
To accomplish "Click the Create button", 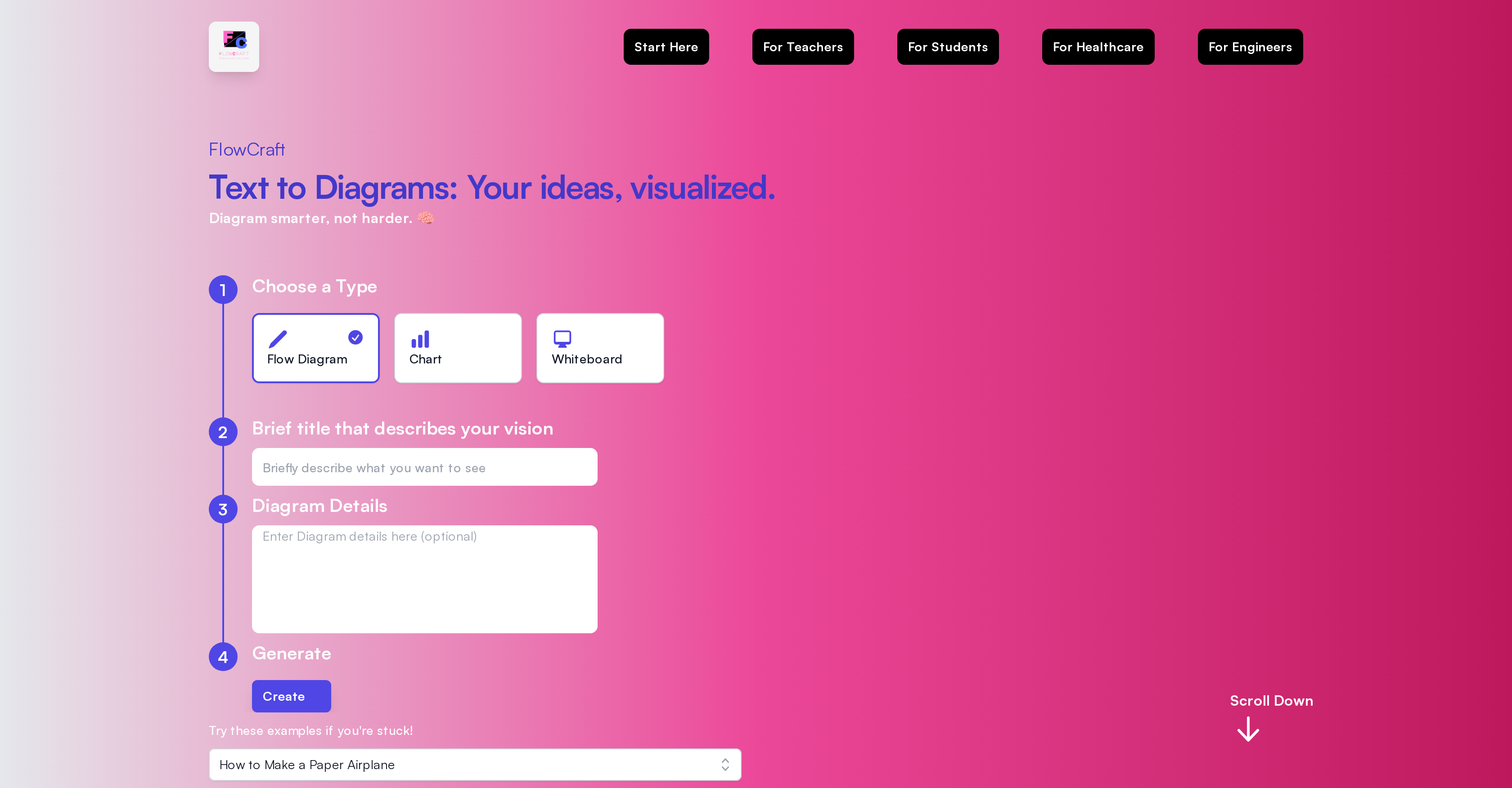I will 291,696.
